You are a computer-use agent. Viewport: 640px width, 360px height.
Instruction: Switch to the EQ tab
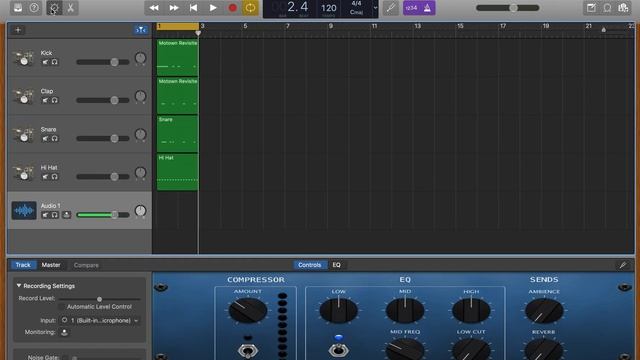click(x=336, y=265)
